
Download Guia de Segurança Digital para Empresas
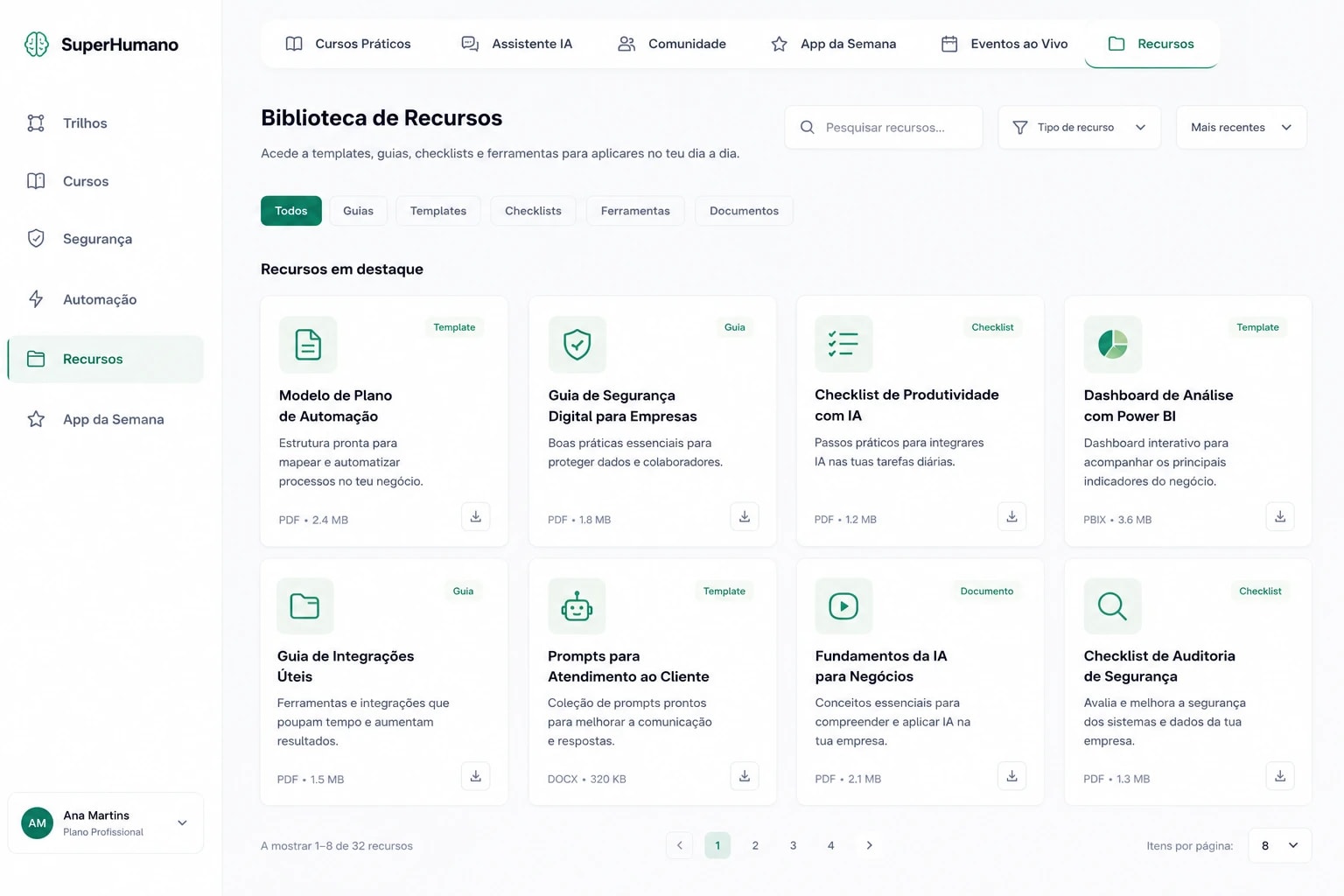[744, 516]
